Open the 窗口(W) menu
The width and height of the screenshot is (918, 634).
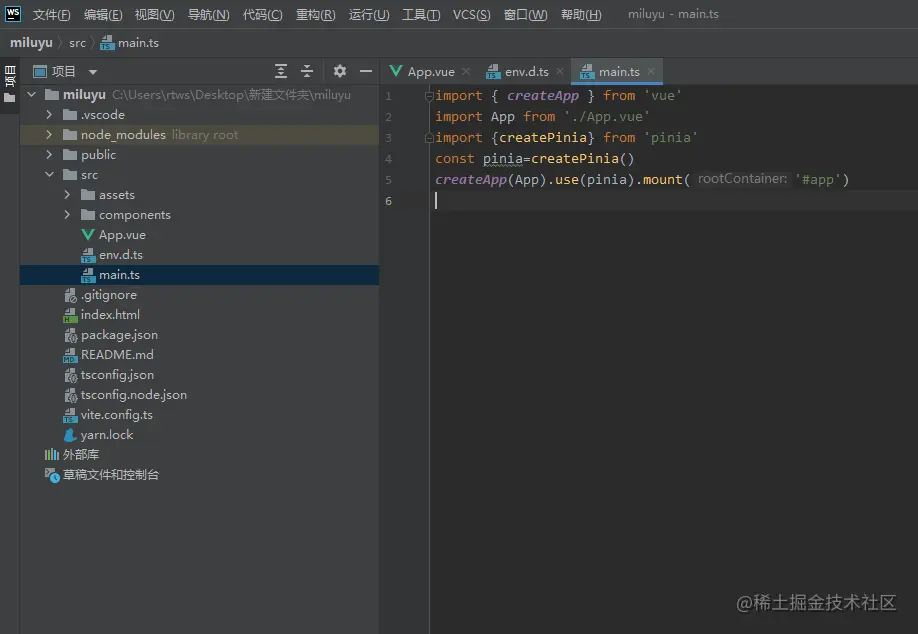(526, 15)
